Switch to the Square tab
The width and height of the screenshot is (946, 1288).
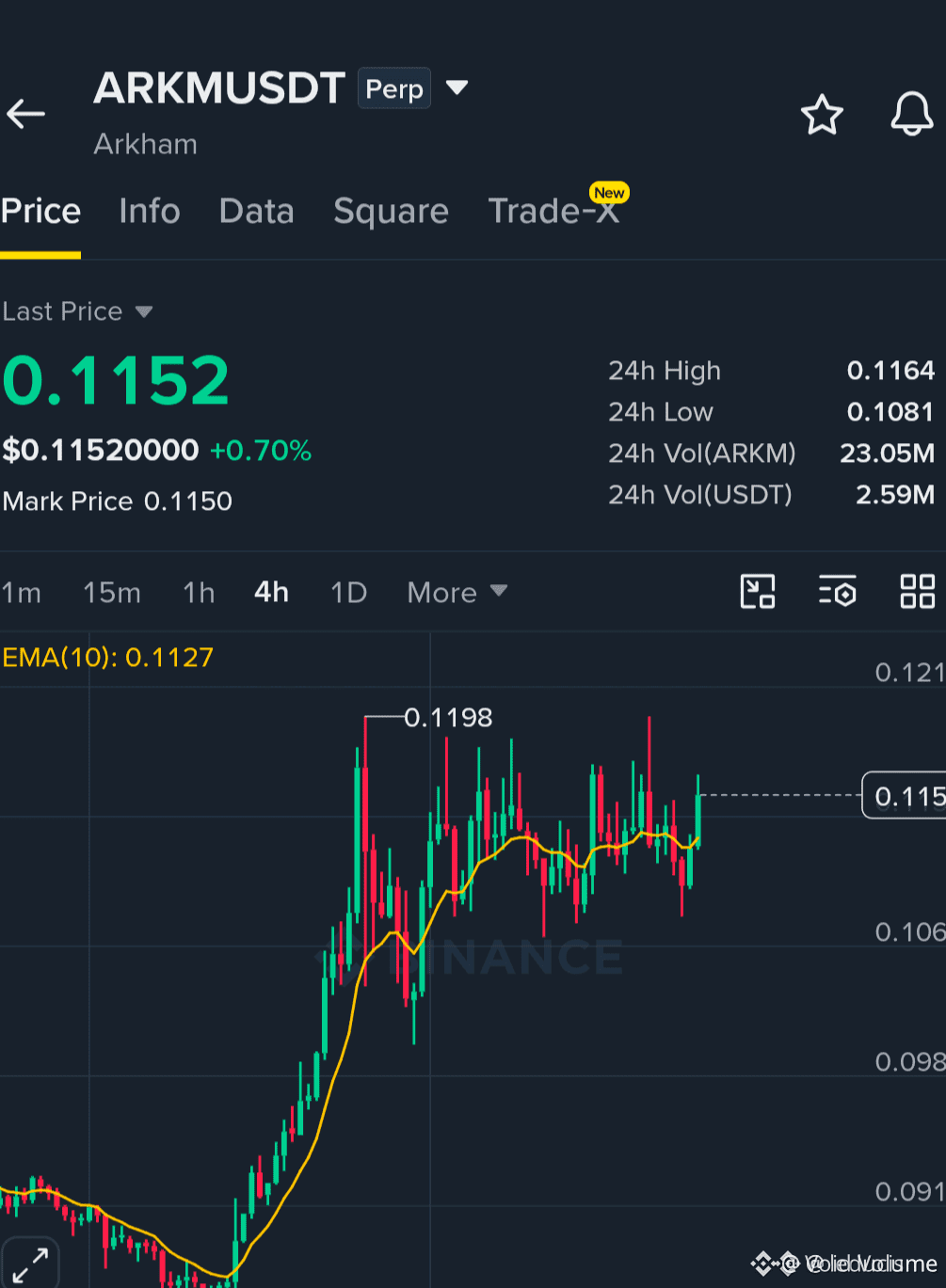391,211
